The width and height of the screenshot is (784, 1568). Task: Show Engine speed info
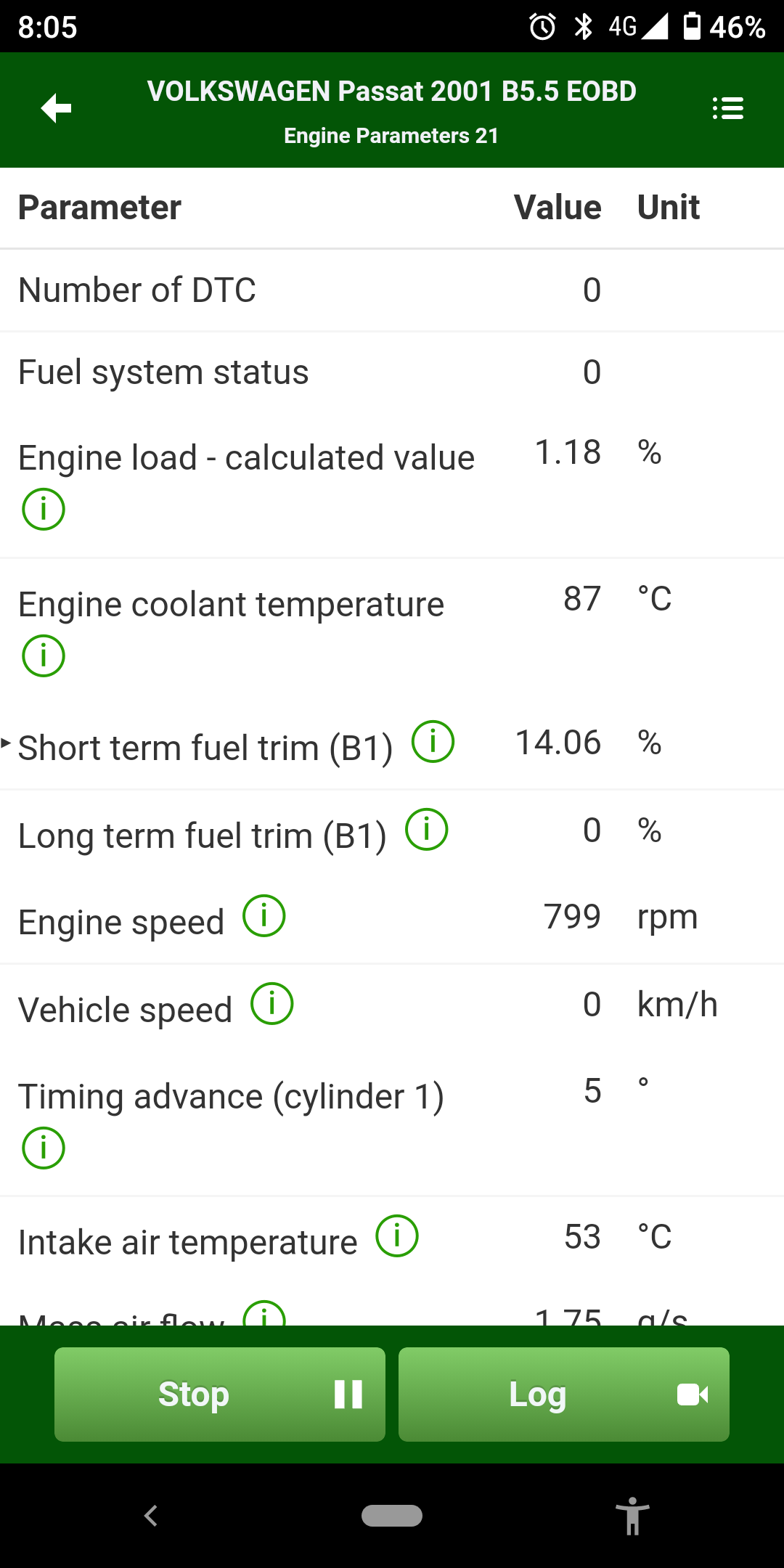264,916
